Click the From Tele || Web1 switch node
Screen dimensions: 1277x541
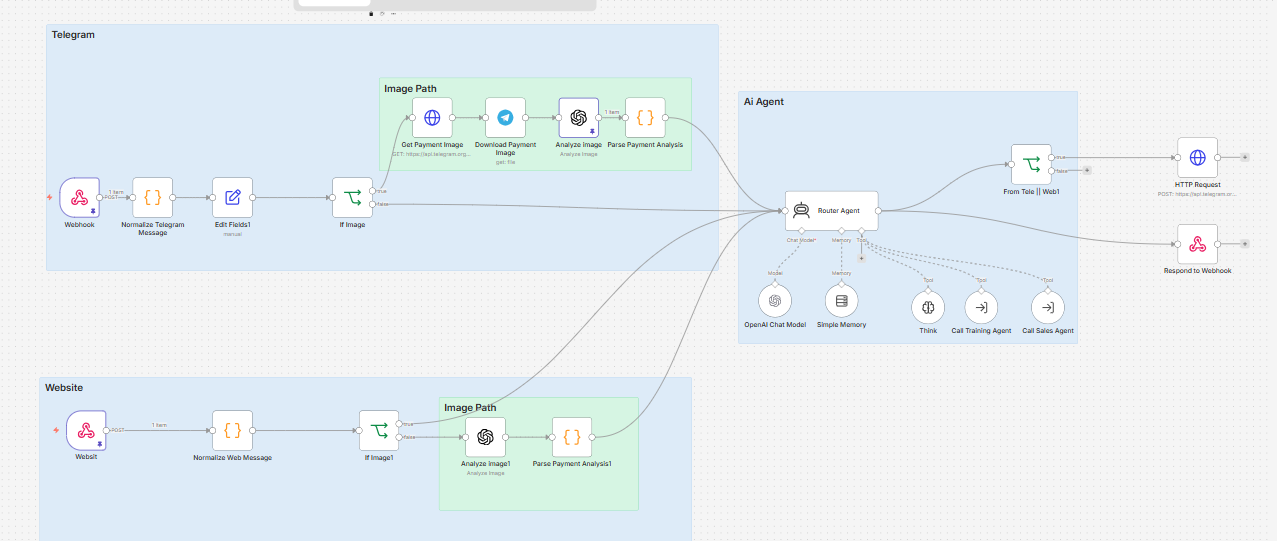point(1031,164)
